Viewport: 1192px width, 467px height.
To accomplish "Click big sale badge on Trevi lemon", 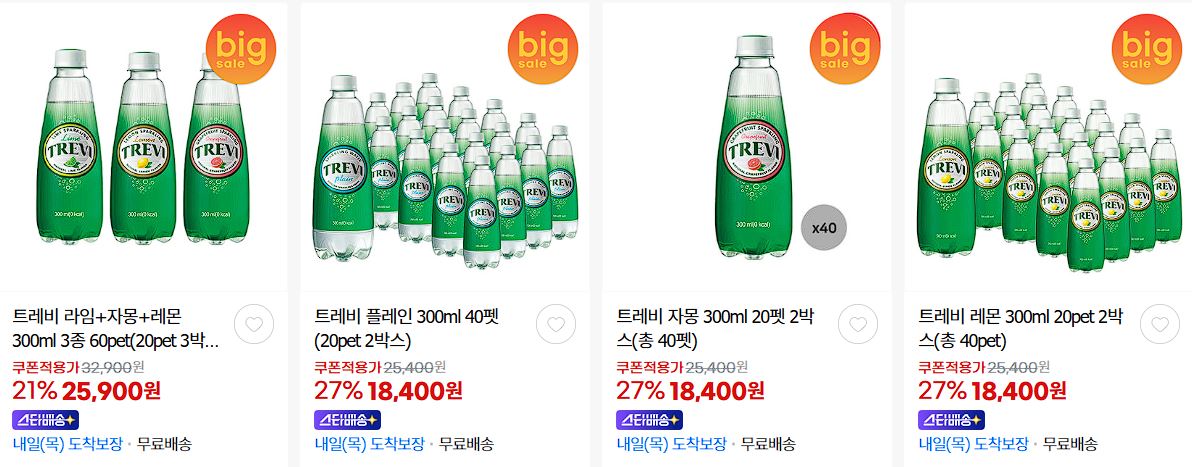I will click(1146, 49).
